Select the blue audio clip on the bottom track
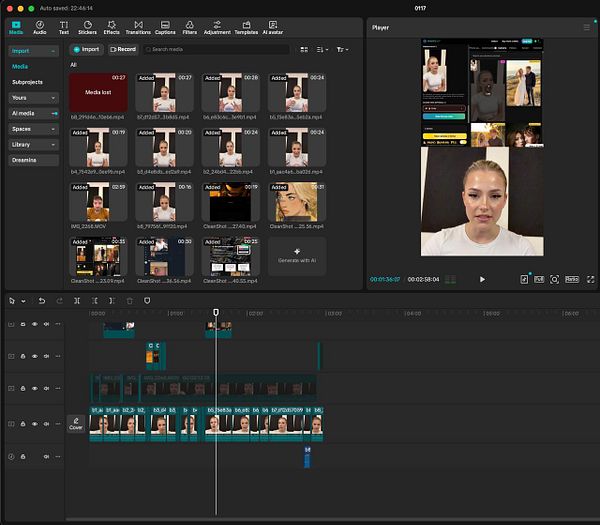This screenshot has width=600, height=525. pos(307,457)
